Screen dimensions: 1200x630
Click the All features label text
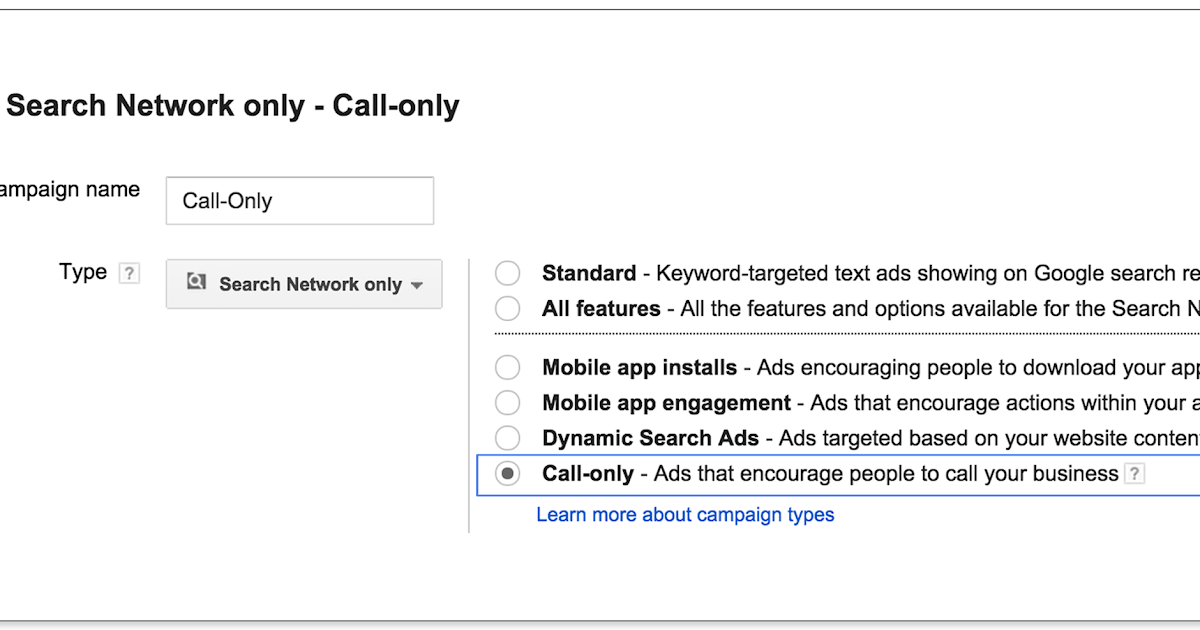point(601,308)
